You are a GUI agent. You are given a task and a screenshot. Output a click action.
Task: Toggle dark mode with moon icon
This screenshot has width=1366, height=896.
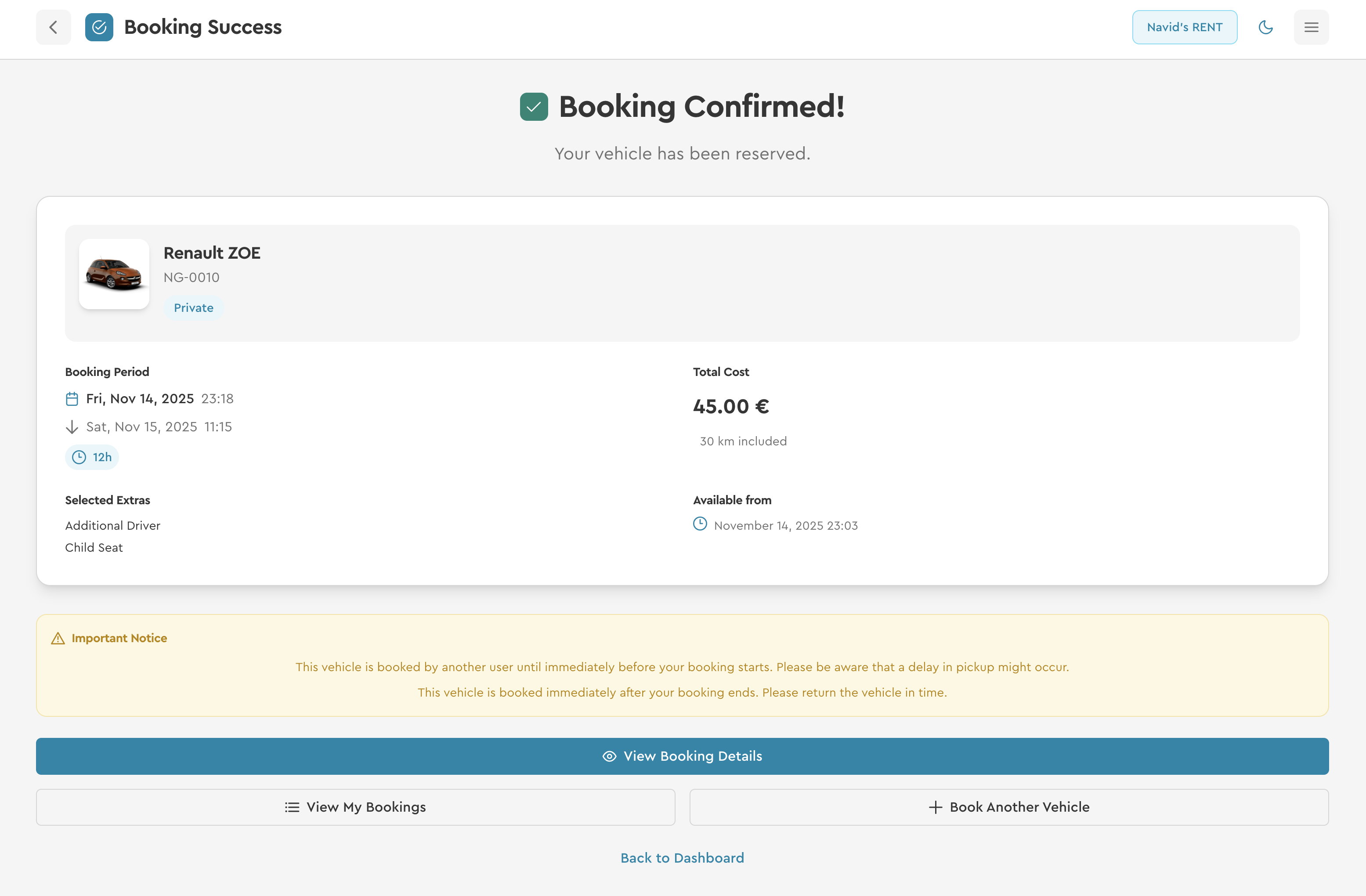click(x=1265, y=27)
